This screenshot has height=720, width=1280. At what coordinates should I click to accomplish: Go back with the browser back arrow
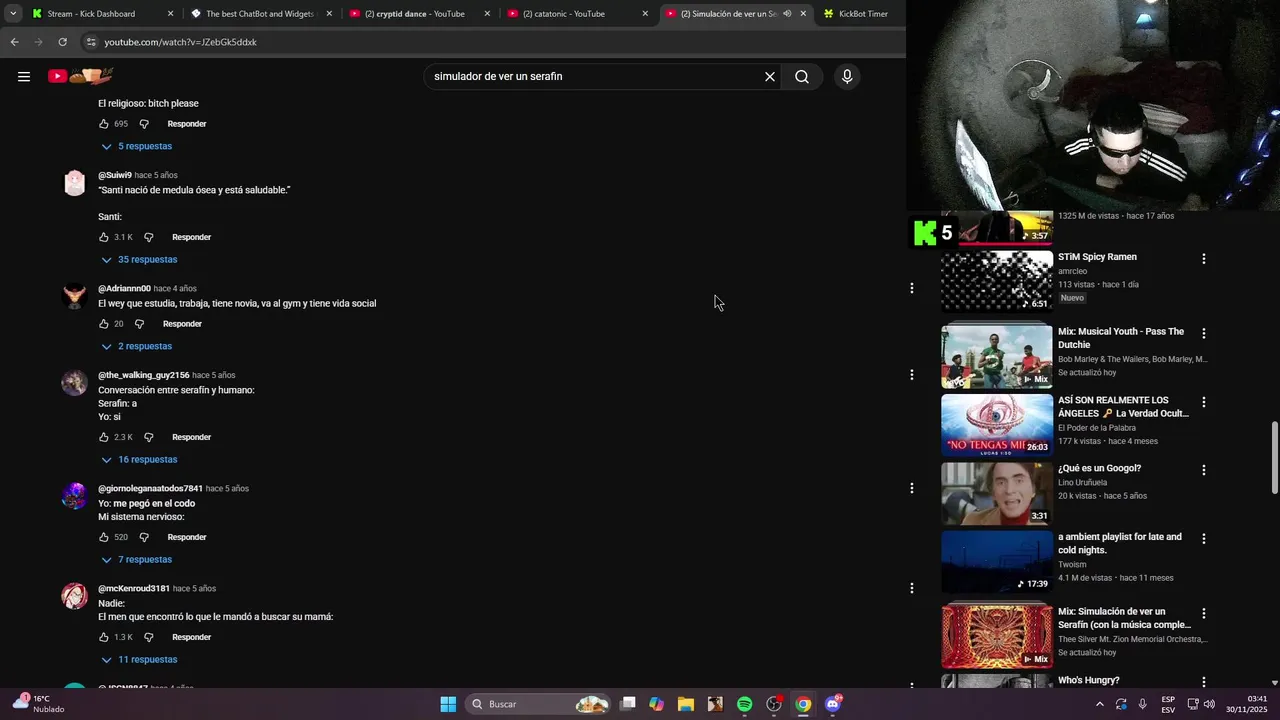tap(14, 42)
